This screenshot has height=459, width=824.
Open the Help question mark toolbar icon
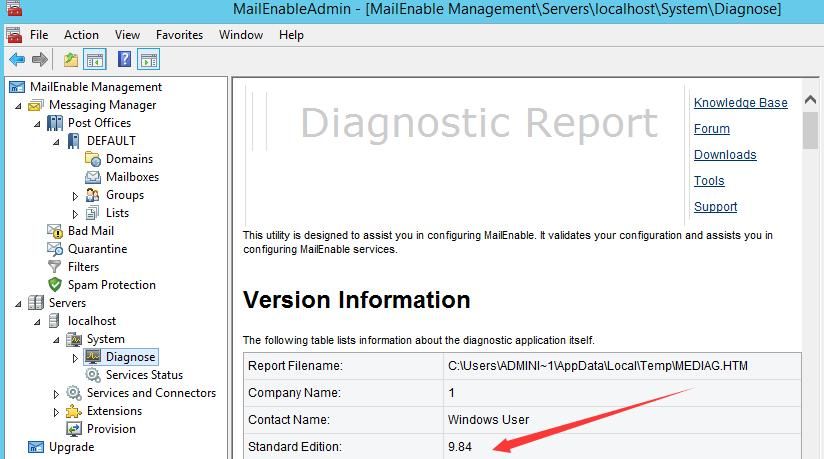(x=125, y=59)
